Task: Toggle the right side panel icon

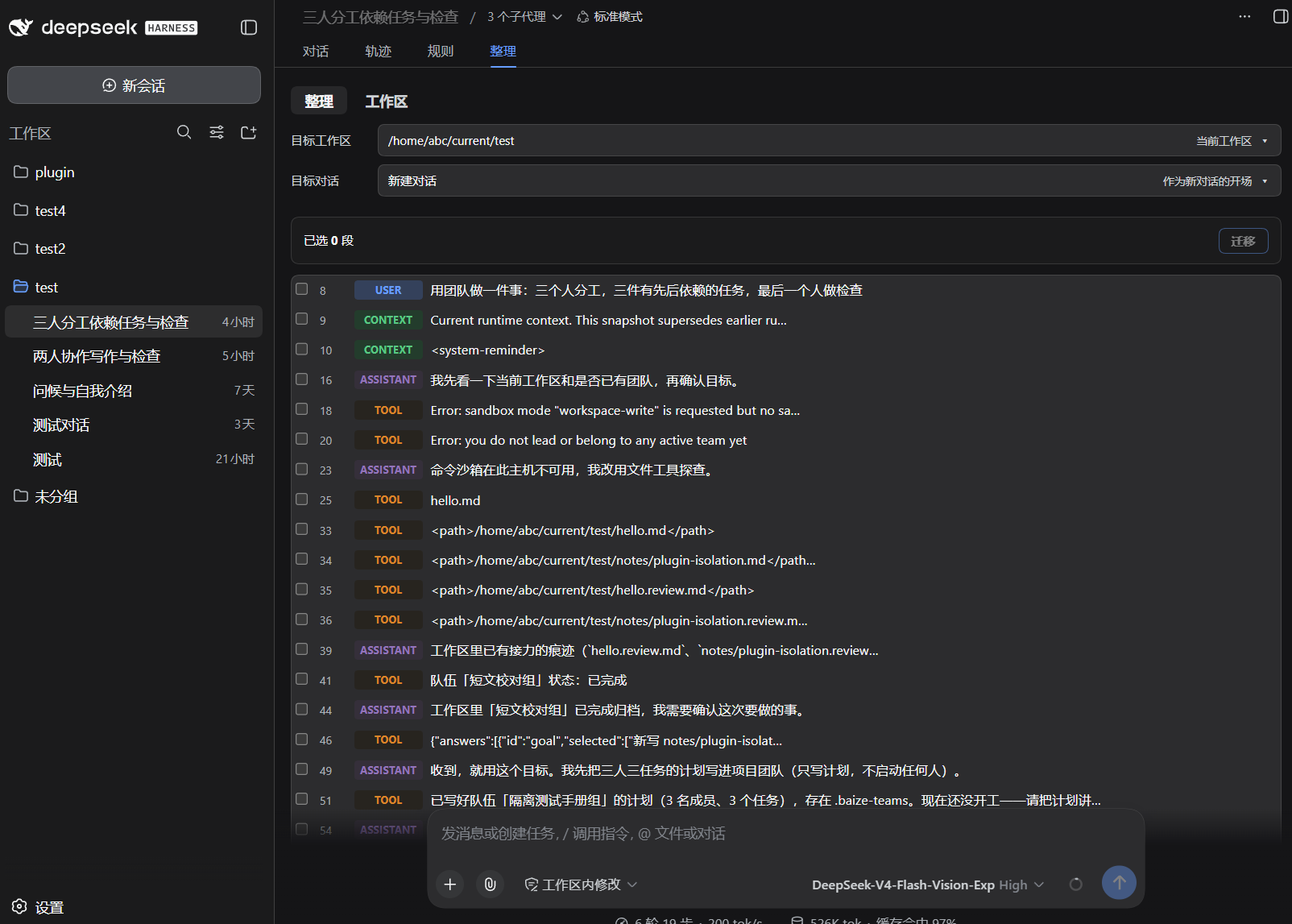Action: (1281, 16)
